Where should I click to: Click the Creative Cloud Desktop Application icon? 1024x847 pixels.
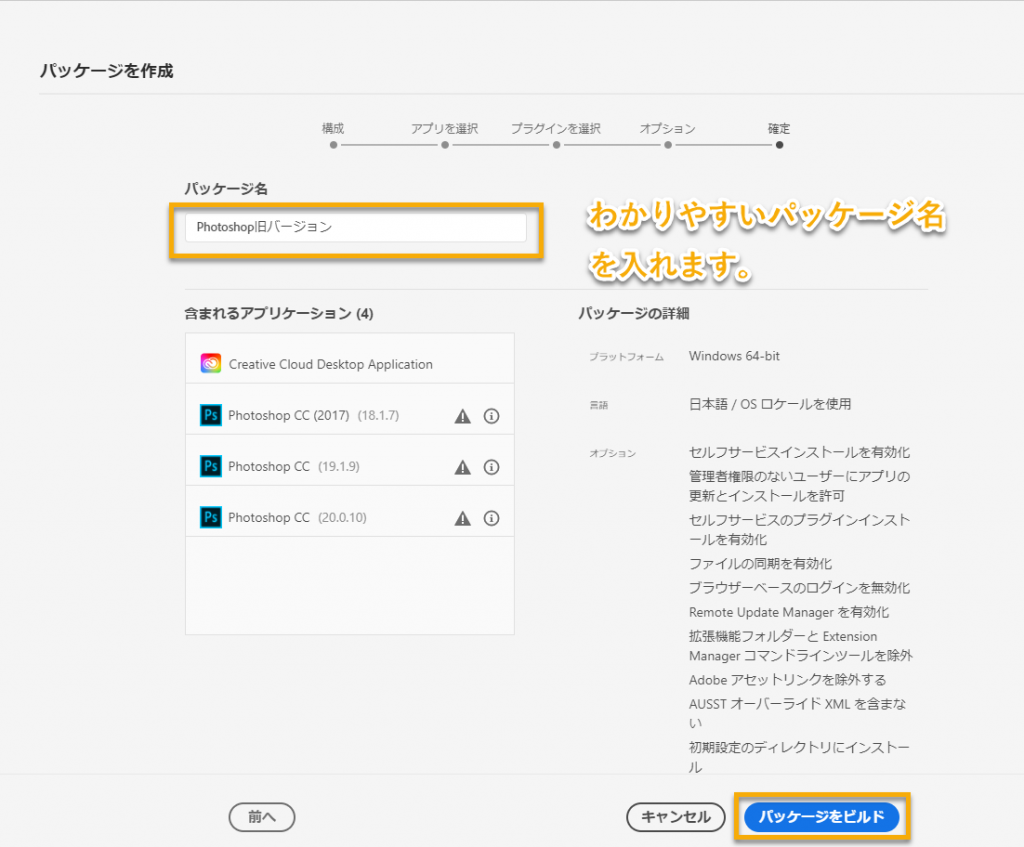(x=210, y=363)
